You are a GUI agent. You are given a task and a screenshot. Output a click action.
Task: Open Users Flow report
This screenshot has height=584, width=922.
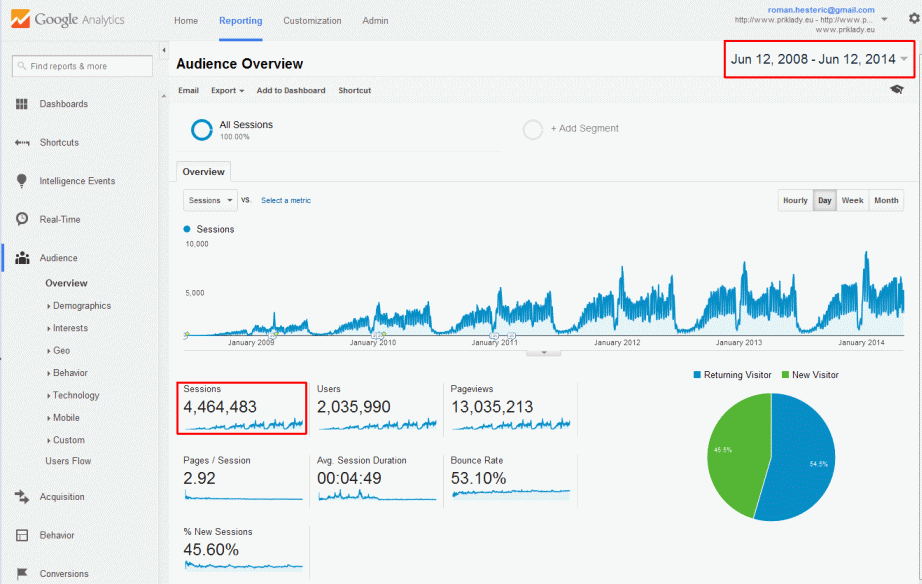click(x=68, y=461)
